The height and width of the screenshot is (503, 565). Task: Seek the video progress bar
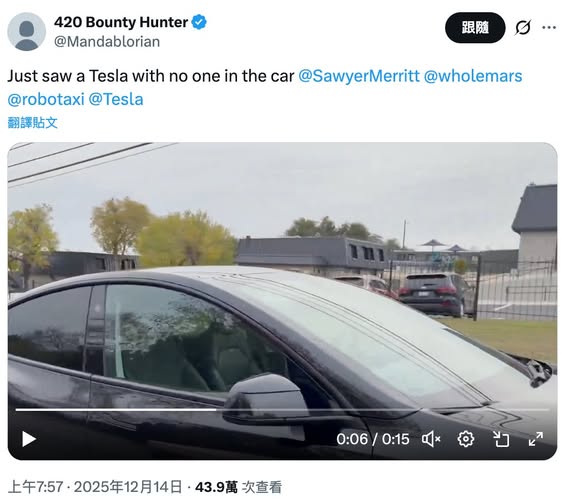(282, 410)
